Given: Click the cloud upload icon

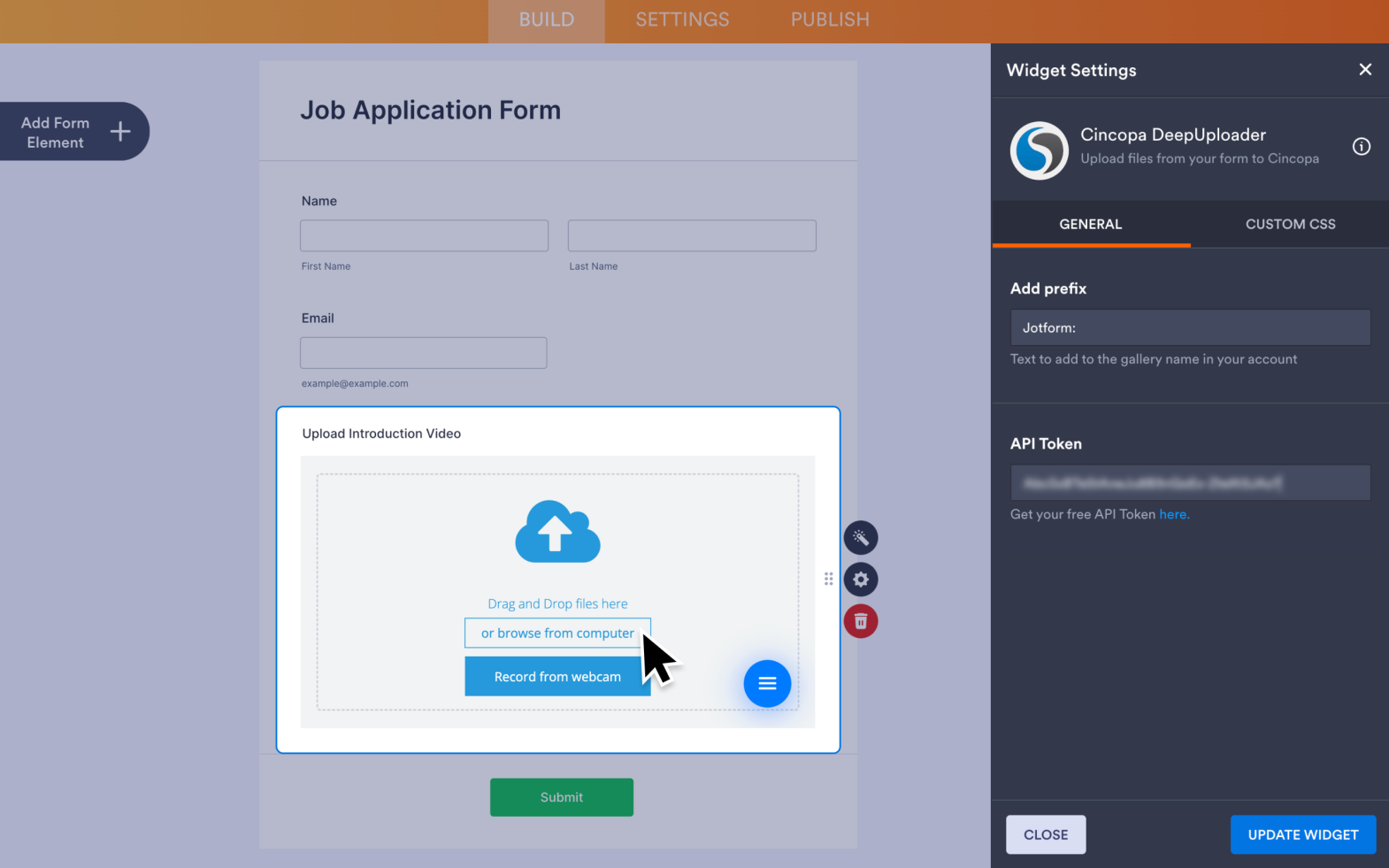Looking at the screenshot, I should [x=557, y=532].
